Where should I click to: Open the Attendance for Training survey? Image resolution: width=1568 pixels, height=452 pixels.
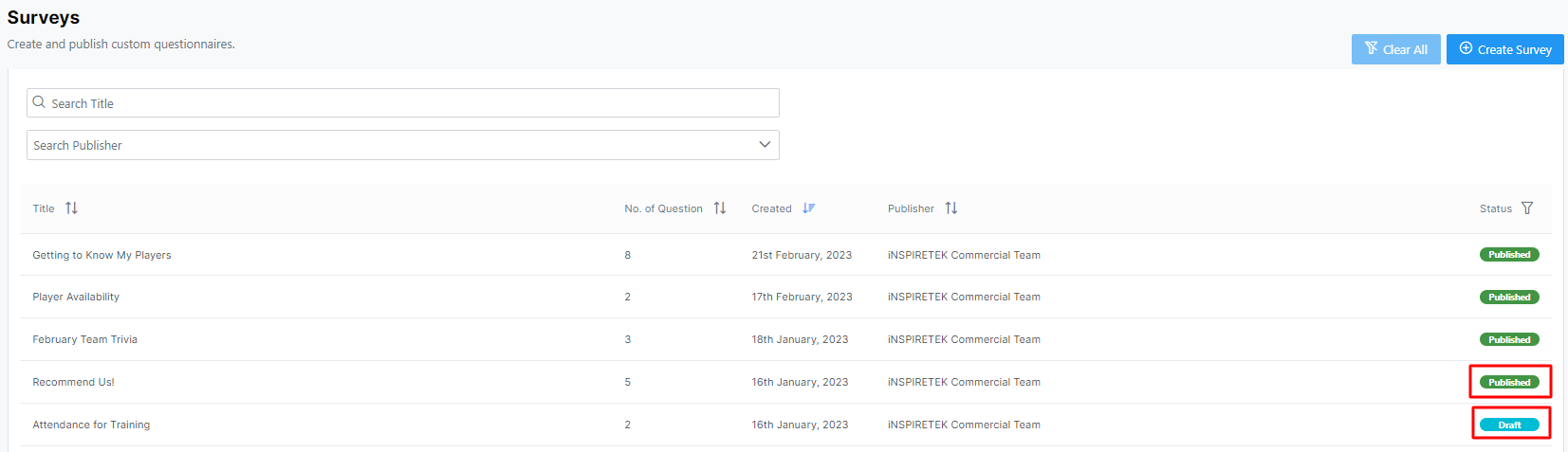pyautogui.click(x=91, y=425)
